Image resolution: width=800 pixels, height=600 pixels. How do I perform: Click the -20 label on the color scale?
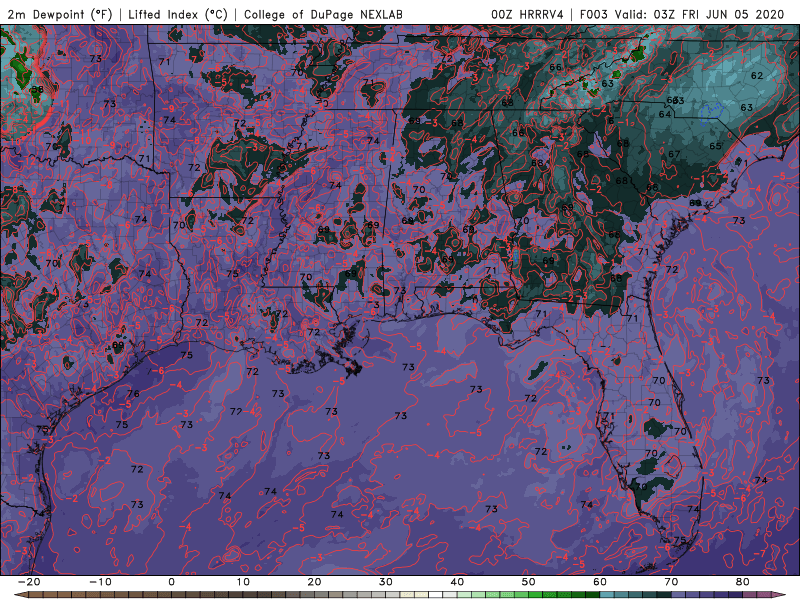pyautogui.click(x=29, y=582)
